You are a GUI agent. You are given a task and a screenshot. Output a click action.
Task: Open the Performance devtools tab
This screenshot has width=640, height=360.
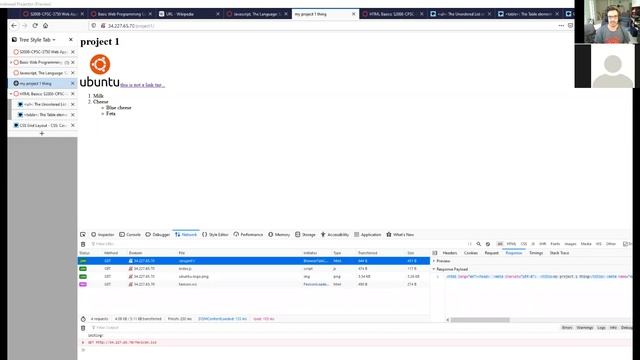(x=248, y=235)
